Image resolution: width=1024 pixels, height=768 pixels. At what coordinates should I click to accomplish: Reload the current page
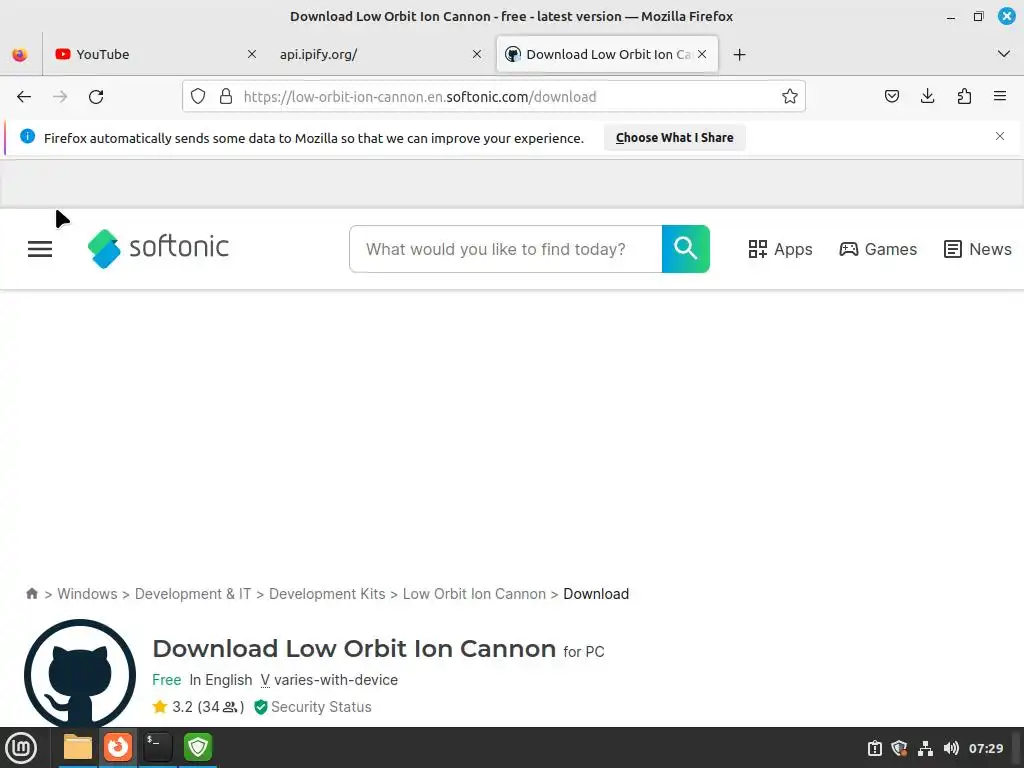(x=96, y=97)
